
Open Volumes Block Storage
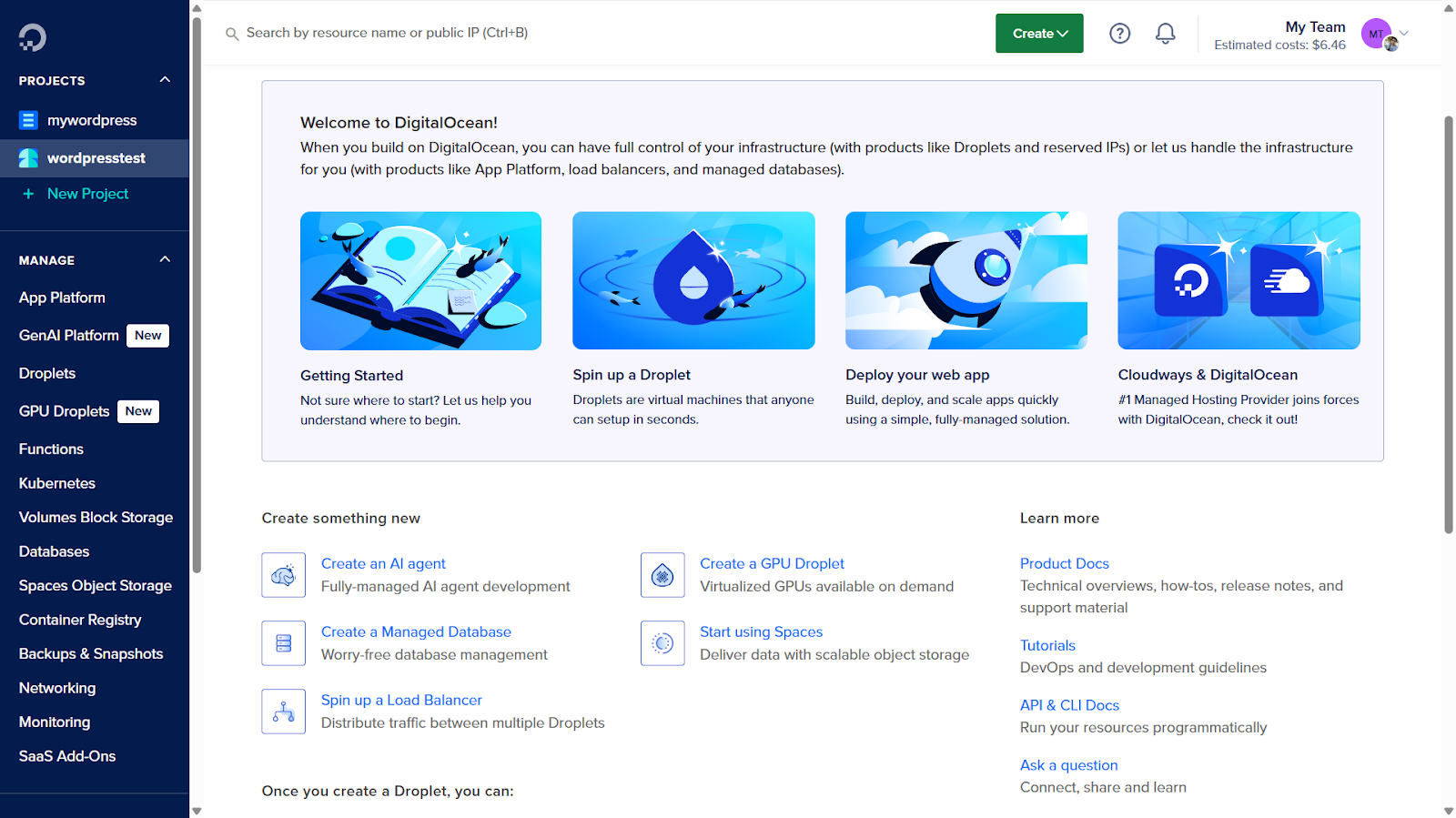[x=96, y=518]
